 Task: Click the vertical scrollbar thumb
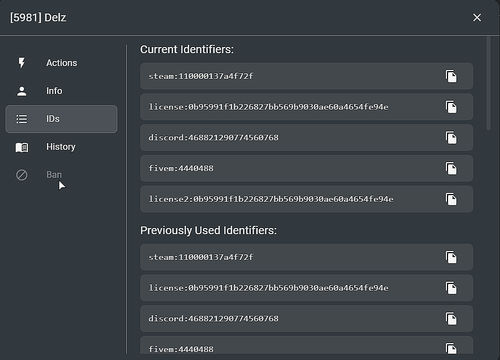click(x=488, y=83)
